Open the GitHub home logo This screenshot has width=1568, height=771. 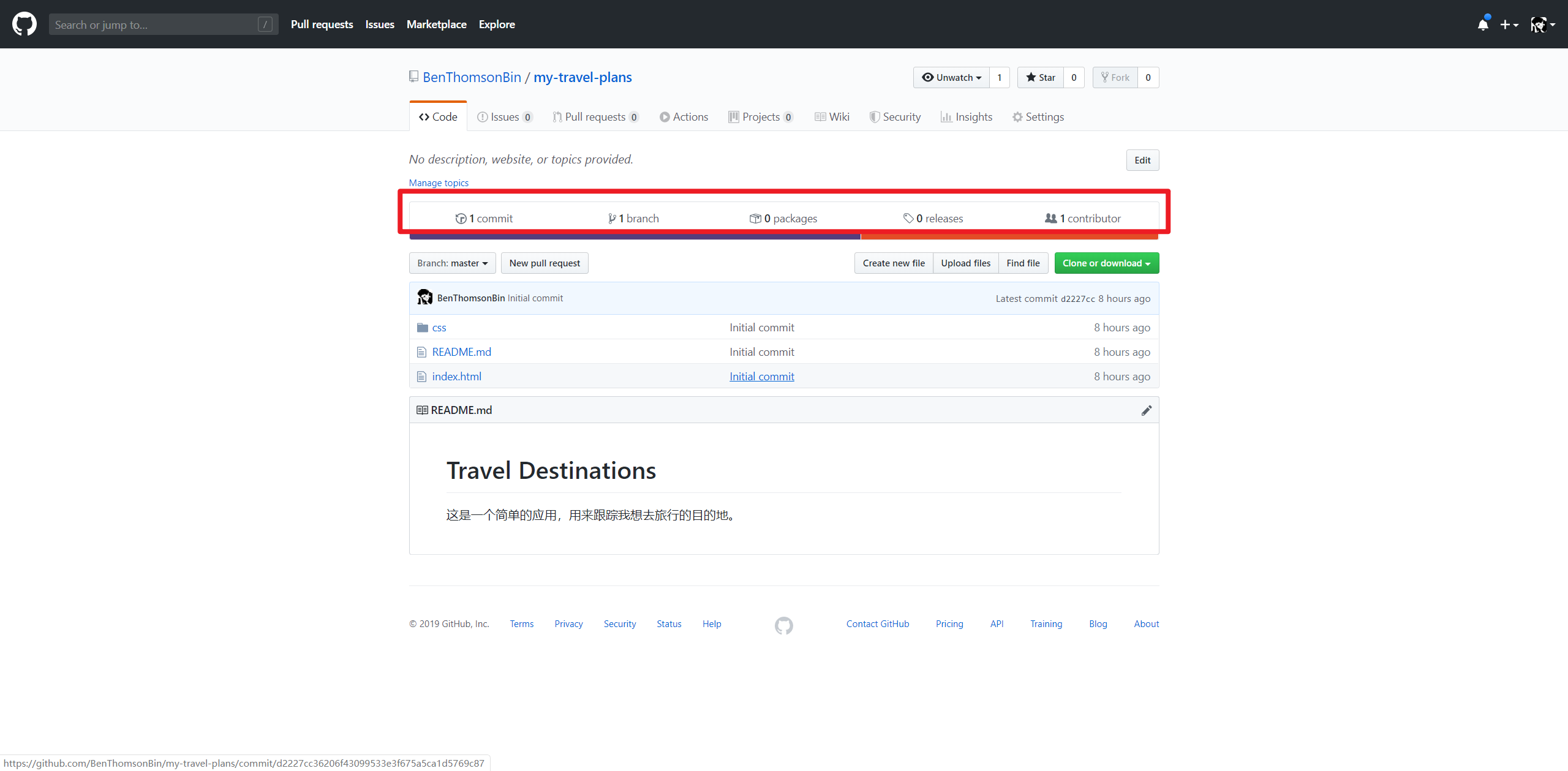click(24, 24)
